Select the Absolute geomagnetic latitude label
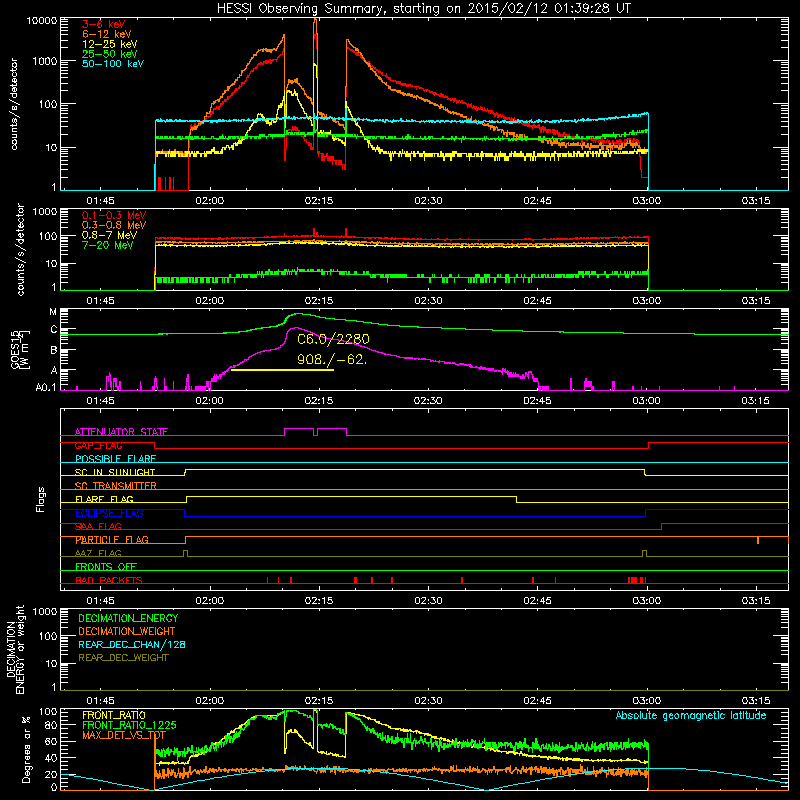 pyautogui.click(x=691, y=715)
